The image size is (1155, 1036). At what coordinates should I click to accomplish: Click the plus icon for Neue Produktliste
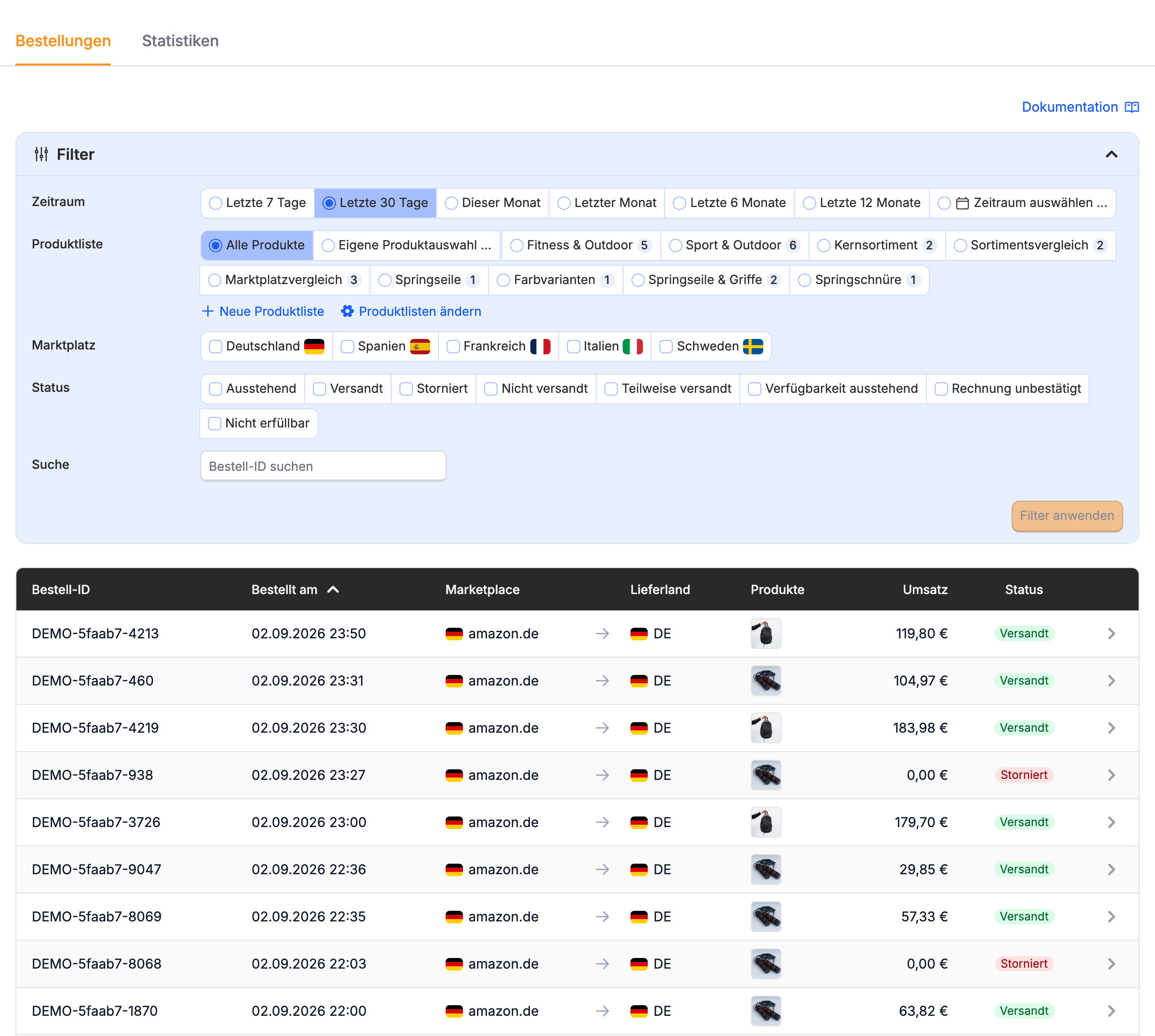[208, 311]
